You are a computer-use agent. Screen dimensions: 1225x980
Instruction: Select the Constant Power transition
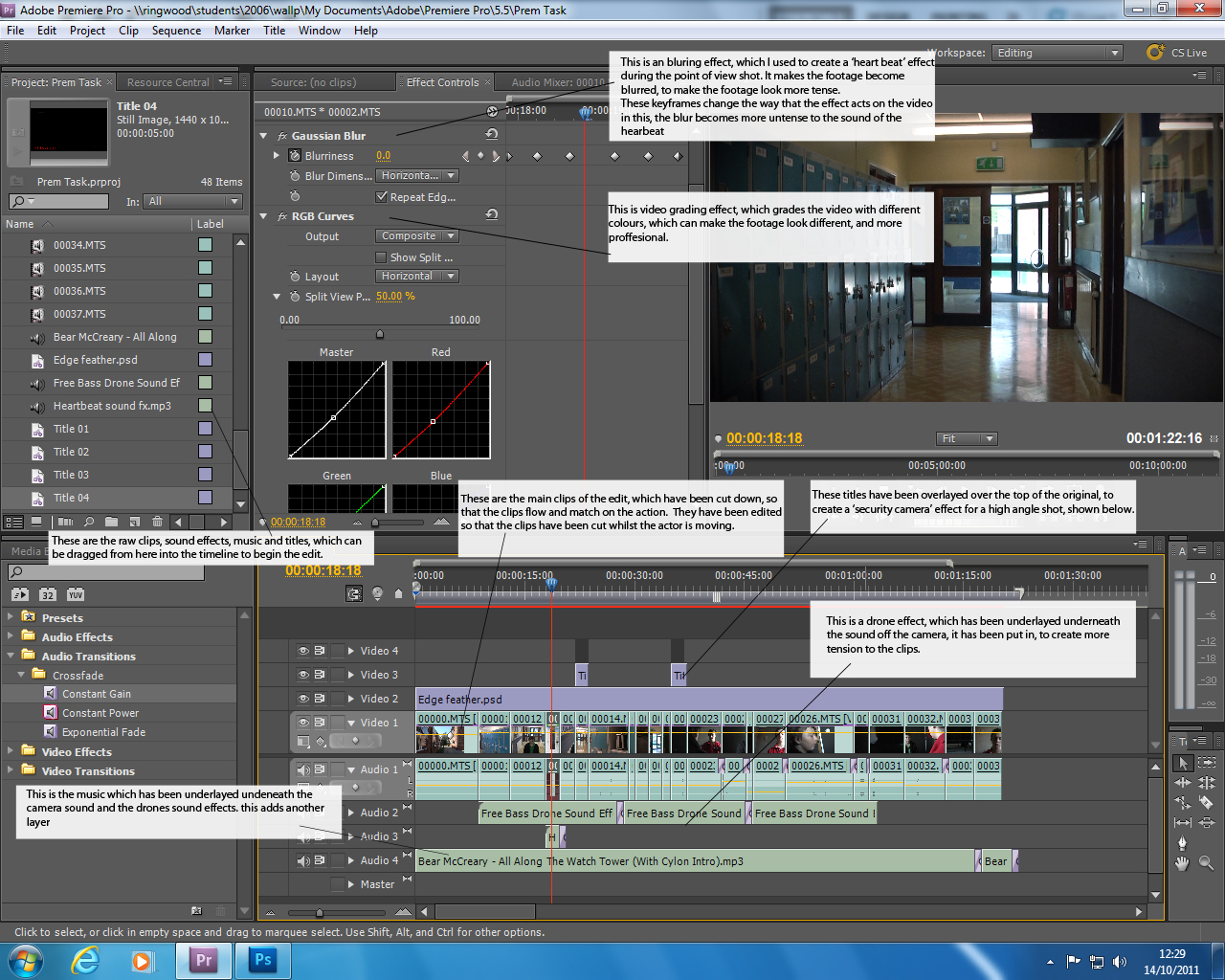click(100, 713)
